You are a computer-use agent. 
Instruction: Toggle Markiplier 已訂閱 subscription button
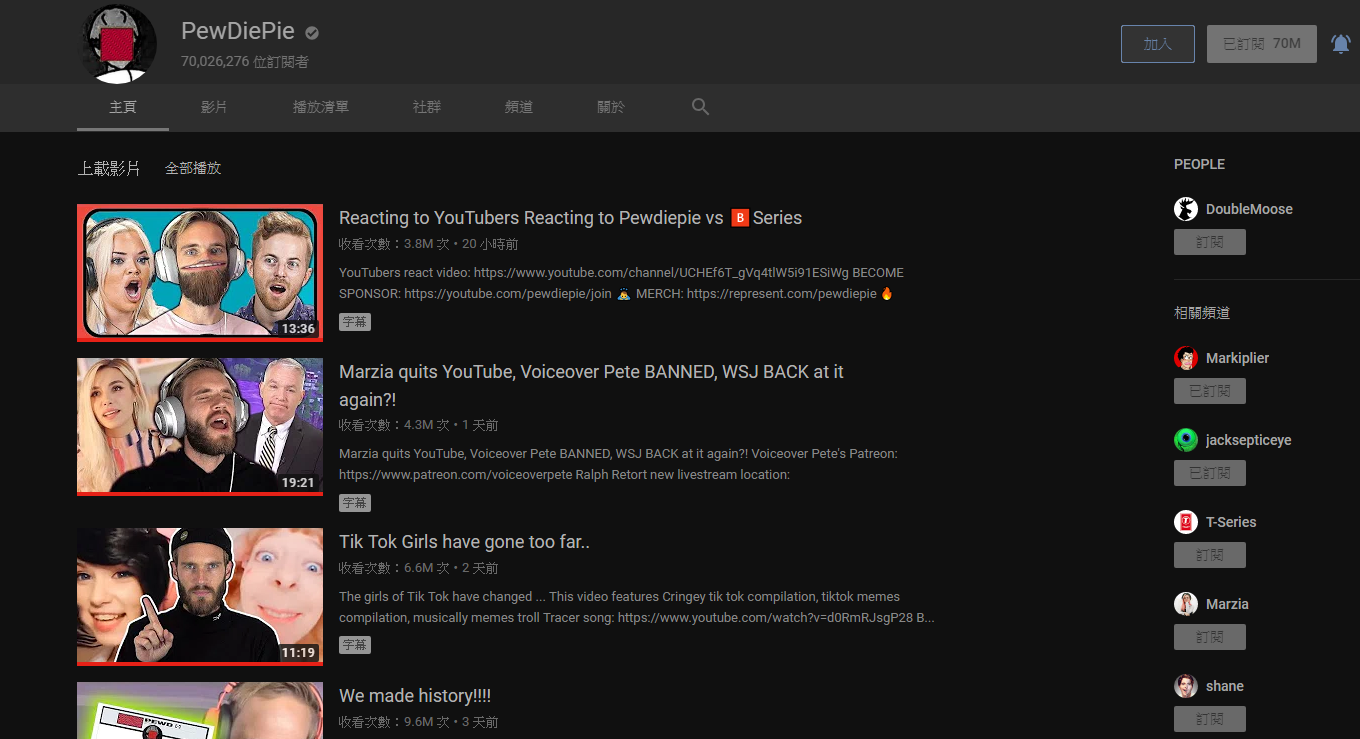[1210, 391]
